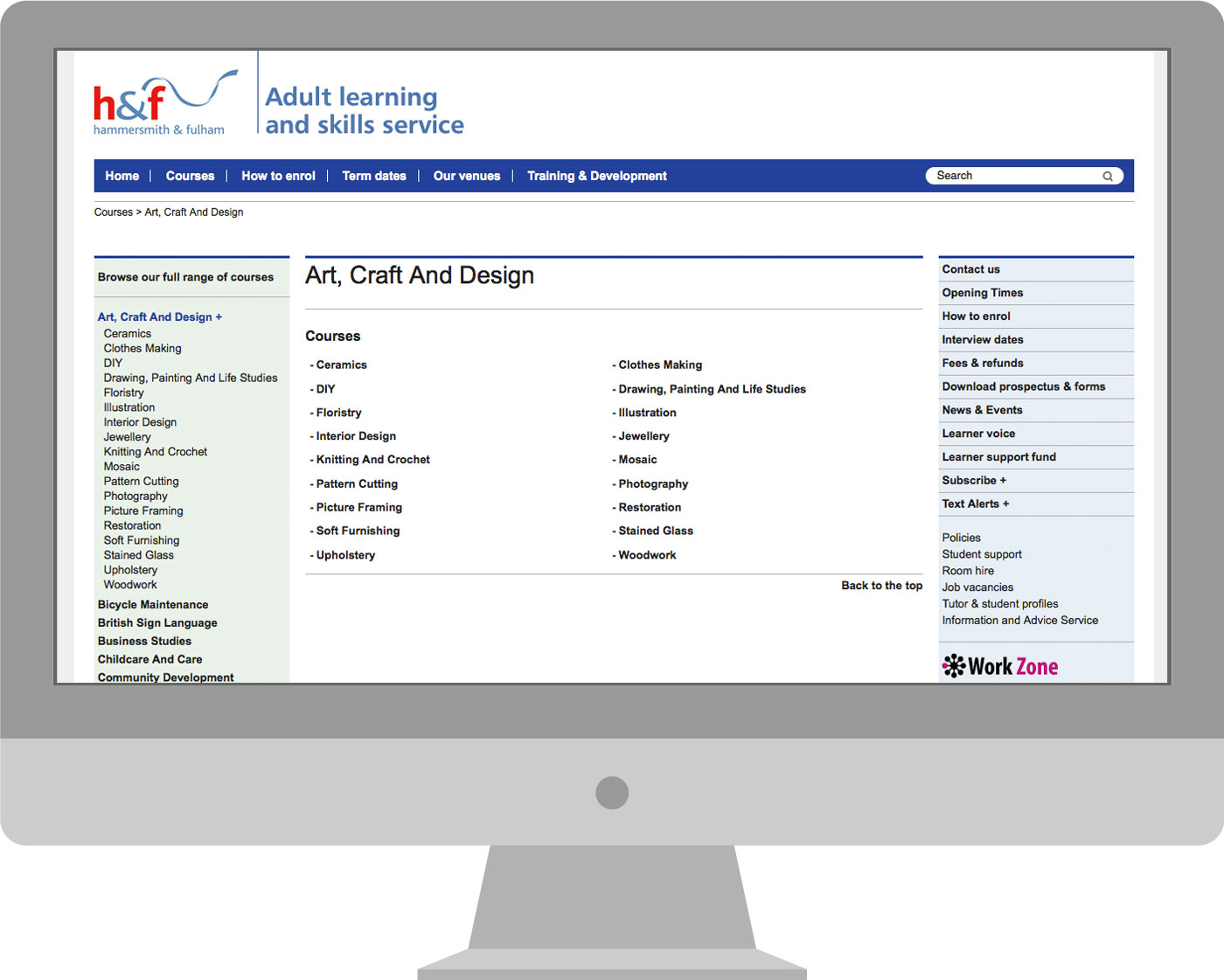Open Knitting And Crochet in main list

point(372,460)
